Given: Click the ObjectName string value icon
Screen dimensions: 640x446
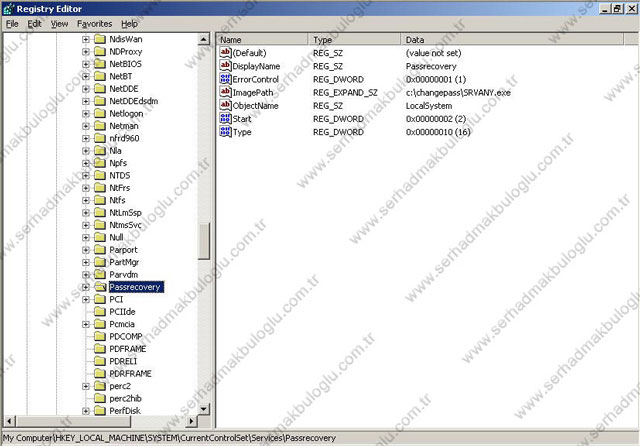Looking at the screenshot, I should pos(225,105).
